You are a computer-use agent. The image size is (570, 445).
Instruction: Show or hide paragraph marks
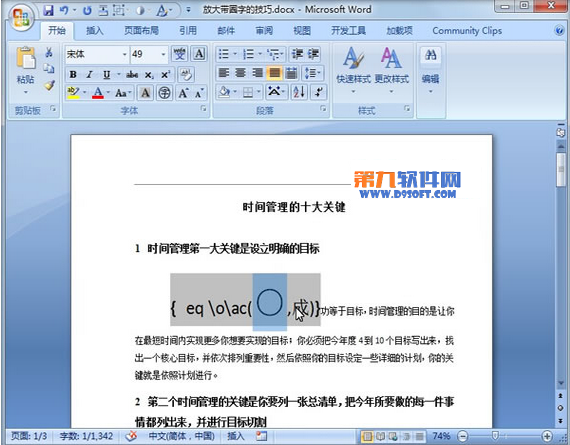point(319,92)
